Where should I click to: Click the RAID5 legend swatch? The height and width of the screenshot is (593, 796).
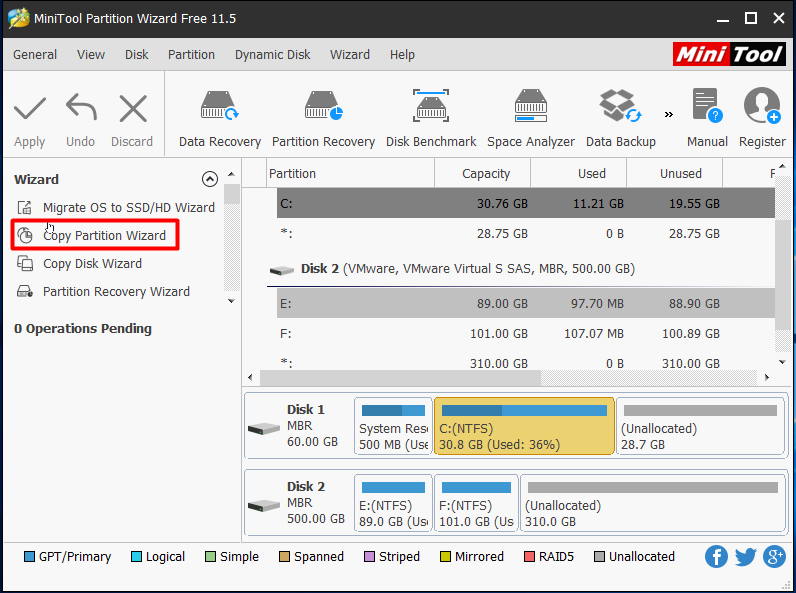pos(529,557)
